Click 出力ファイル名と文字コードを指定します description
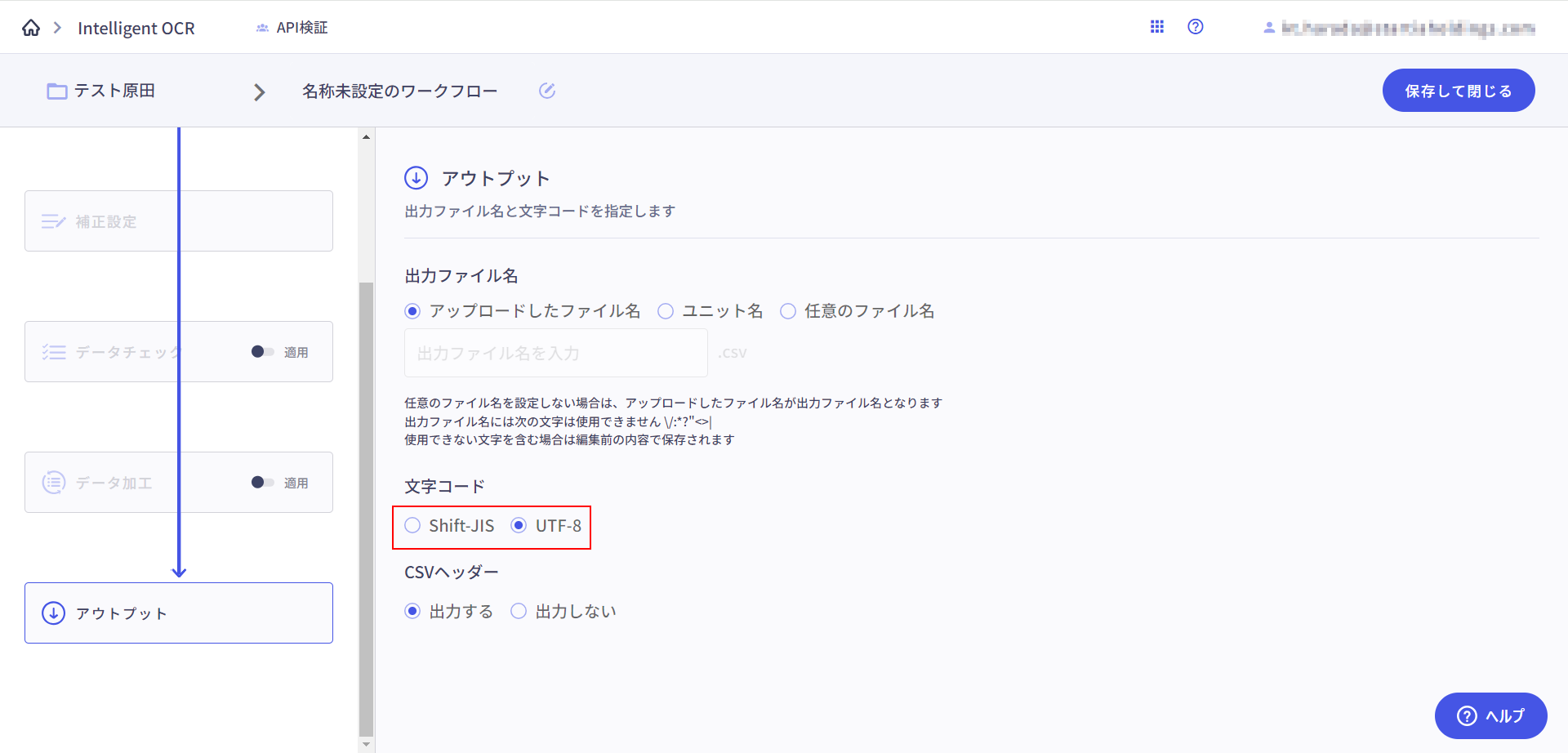The width and height of the screenshot is (1568, 753). point(540,212)
